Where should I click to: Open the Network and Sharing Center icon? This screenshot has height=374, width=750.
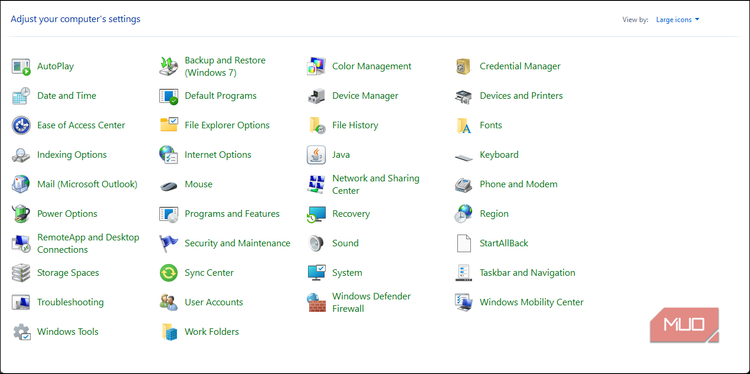(x=316, y=185)
